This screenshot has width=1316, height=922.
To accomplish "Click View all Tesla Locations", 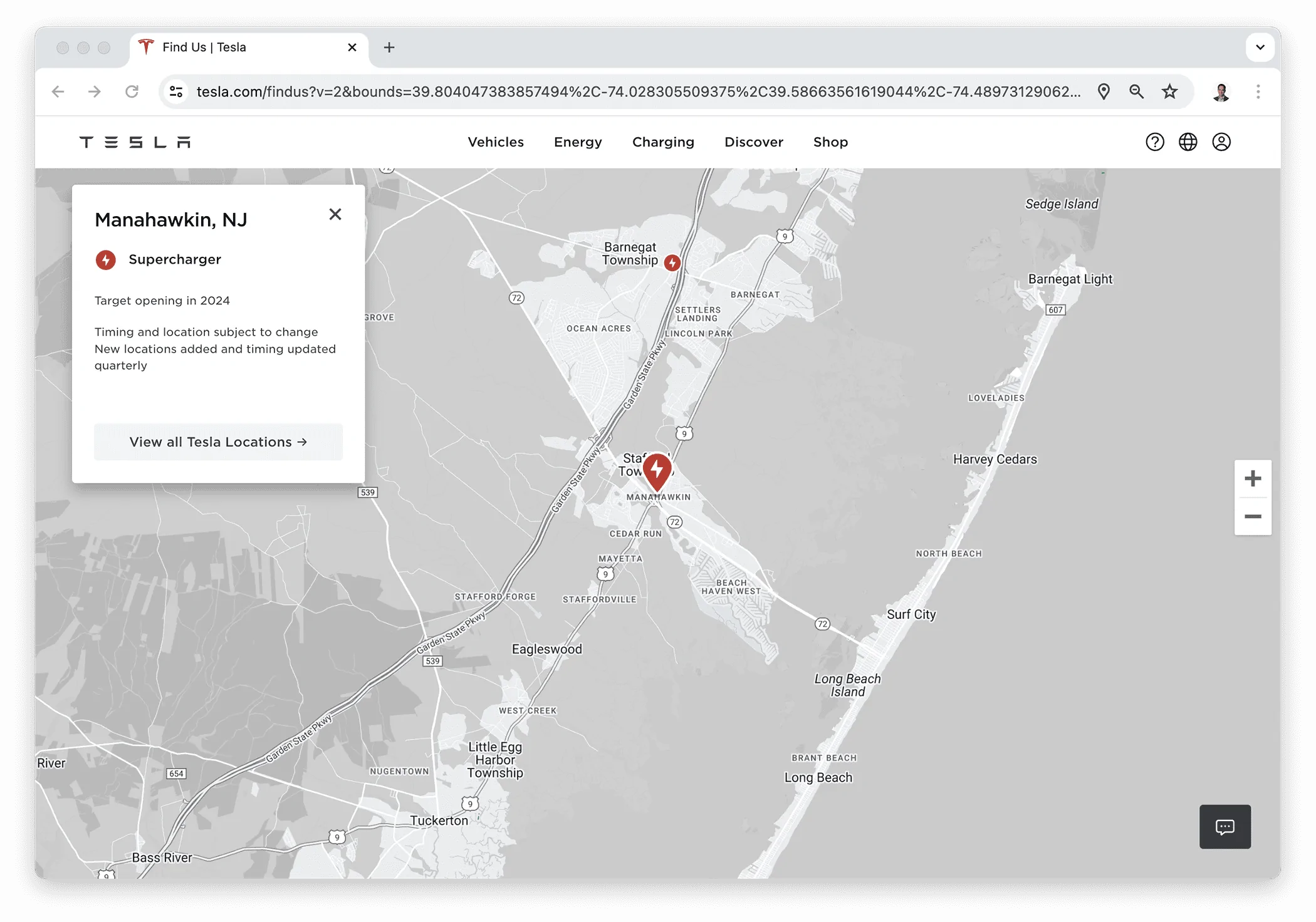I will coord(218,442).
